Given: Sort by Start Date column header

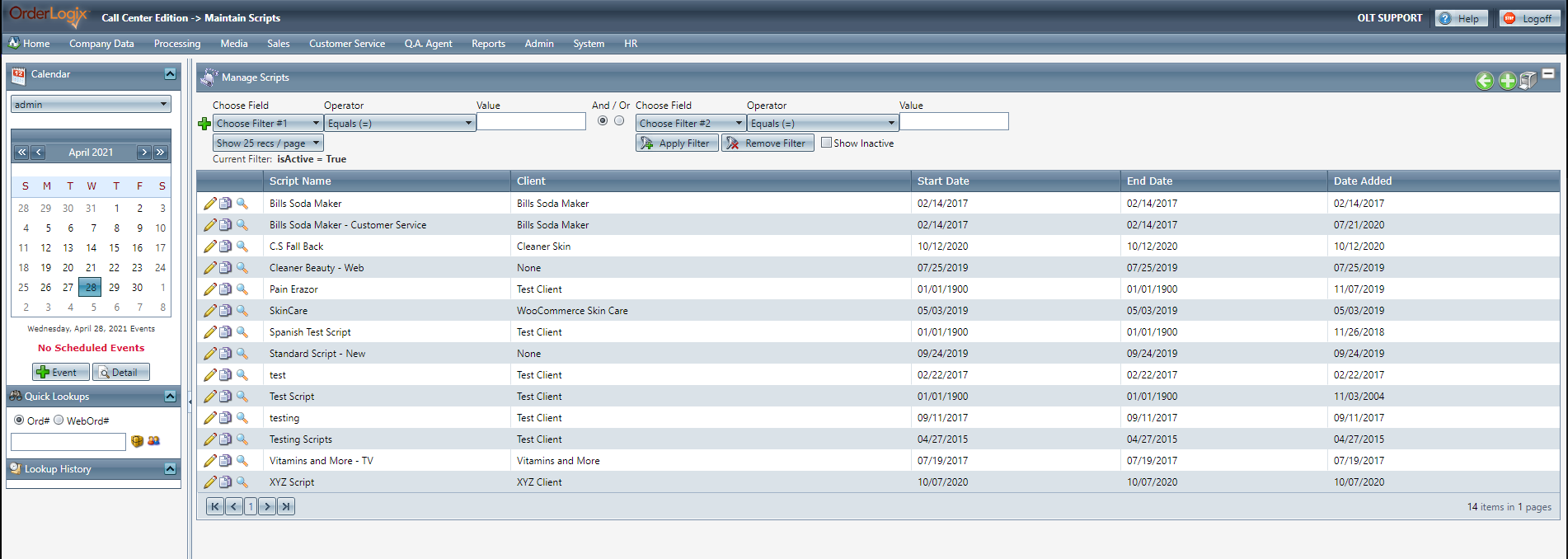Looking at the screenshot, I should pyautogui.click(x=943, y=181).
